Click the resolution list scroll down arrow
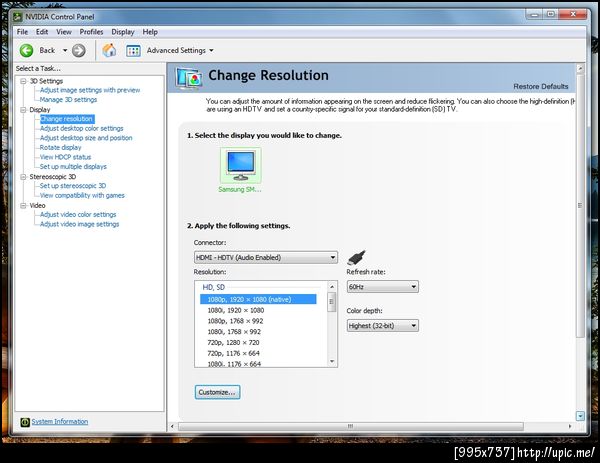 (x=332, y=361)
